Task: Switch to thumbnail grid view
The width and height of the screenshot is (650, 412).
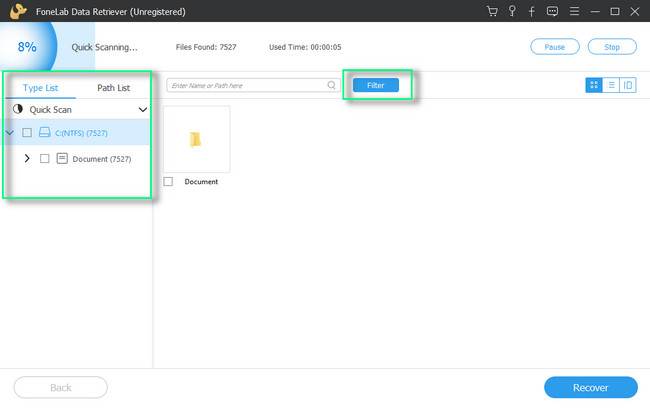Action: (x=594, y=85)
